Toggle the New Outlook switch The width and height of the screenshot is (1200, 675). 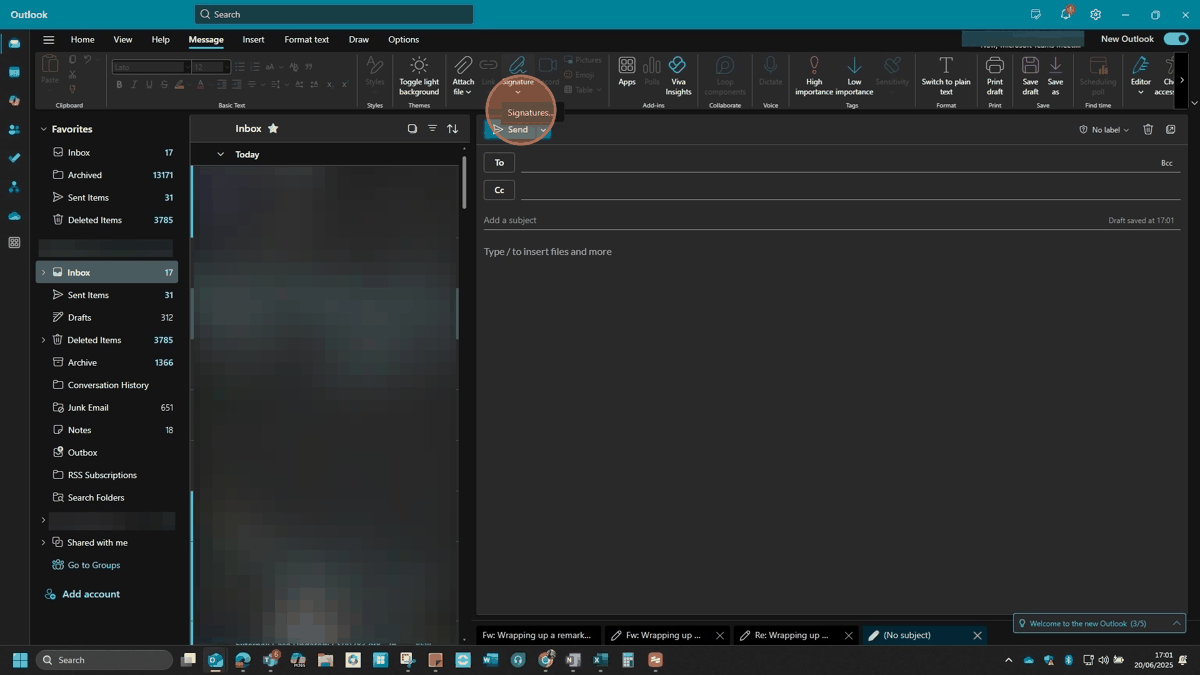coord(1176,39)
